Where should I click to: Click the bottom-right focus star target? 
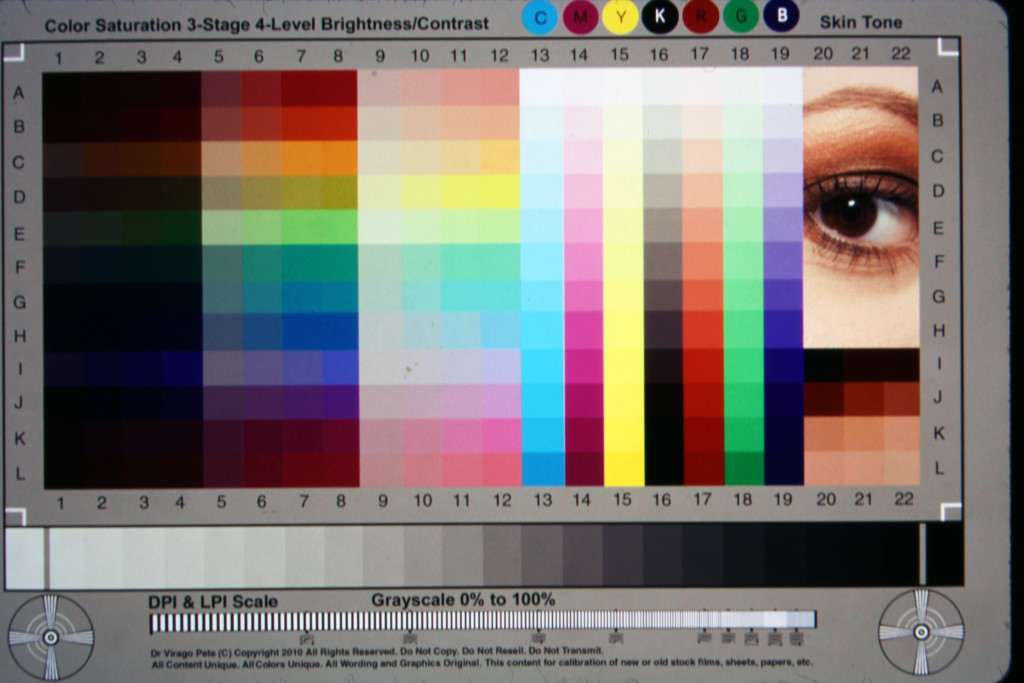click(921, 632)
